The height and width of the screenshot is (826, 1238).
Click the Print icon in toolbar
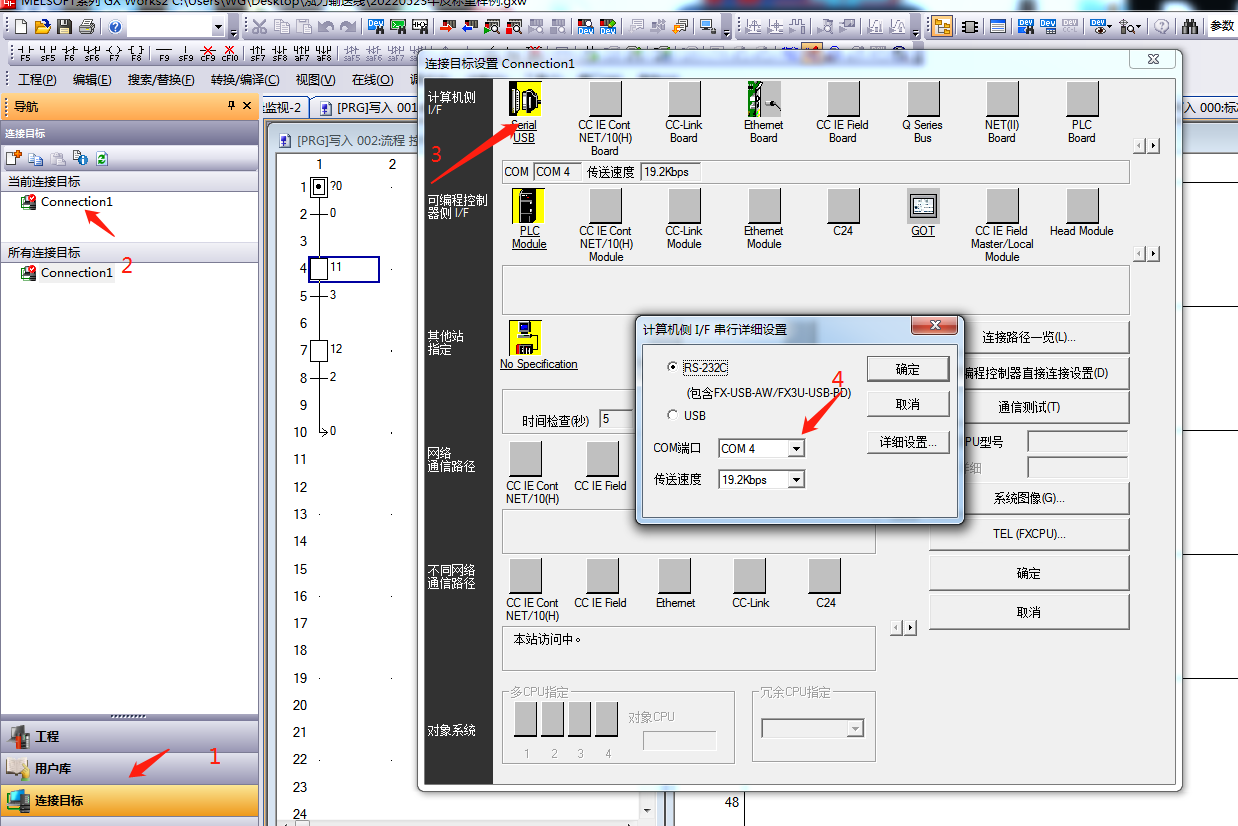(x=87, y=27)
